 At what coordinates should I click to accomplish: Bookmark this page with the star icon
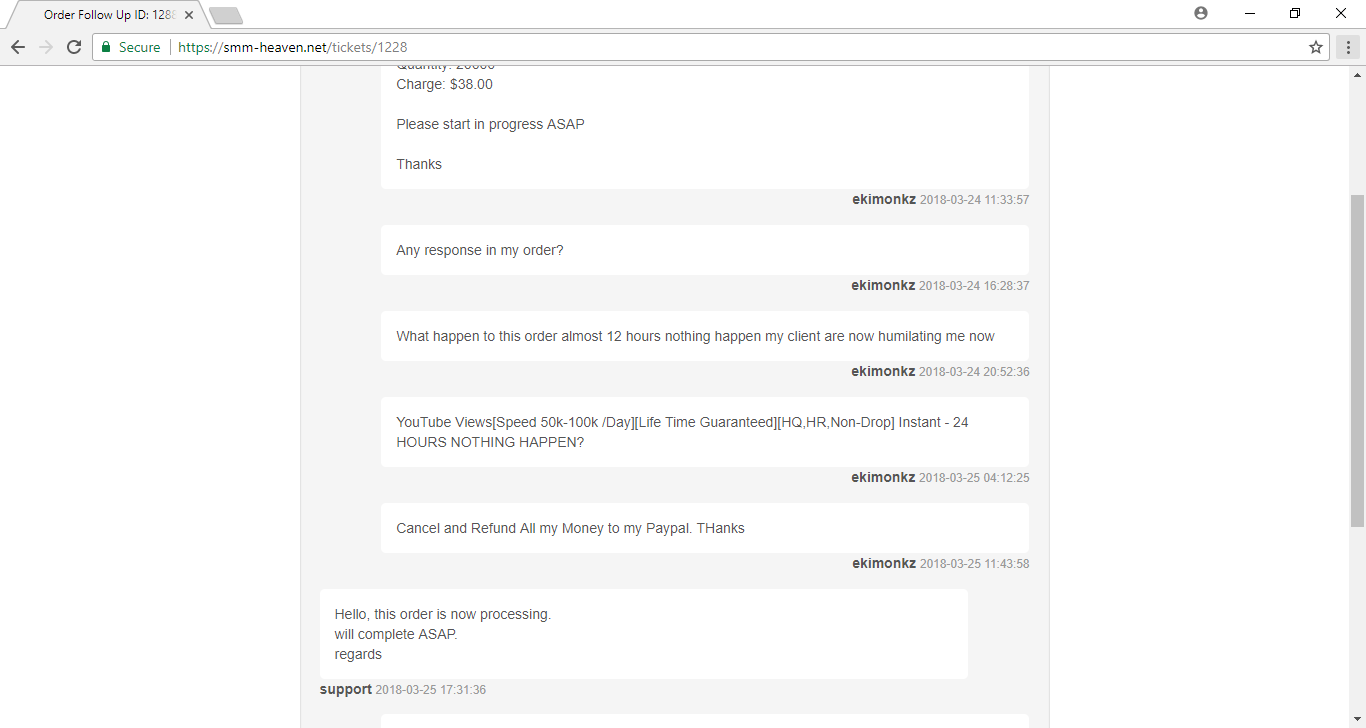1316,47
